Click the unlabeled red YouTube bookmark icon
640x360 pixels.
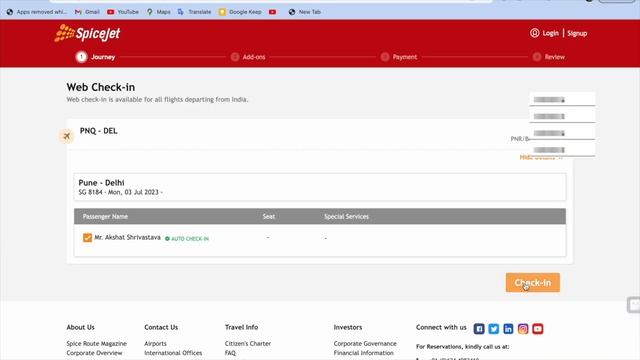coord(273,12)
